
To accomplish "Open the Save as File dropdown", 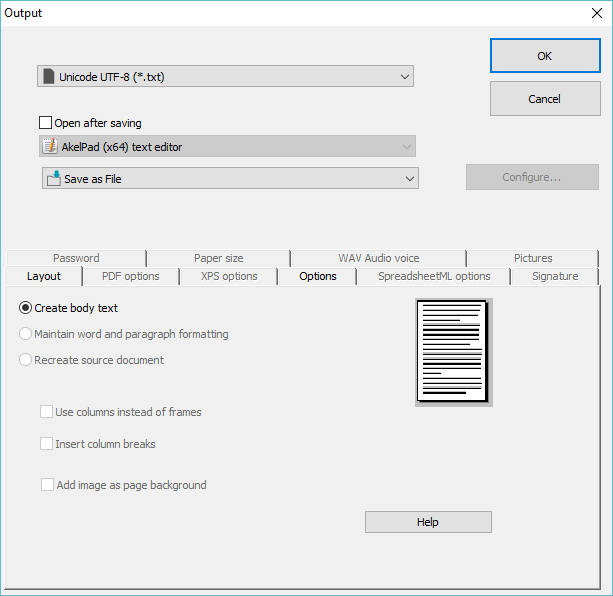I will (x=230, y=178).
